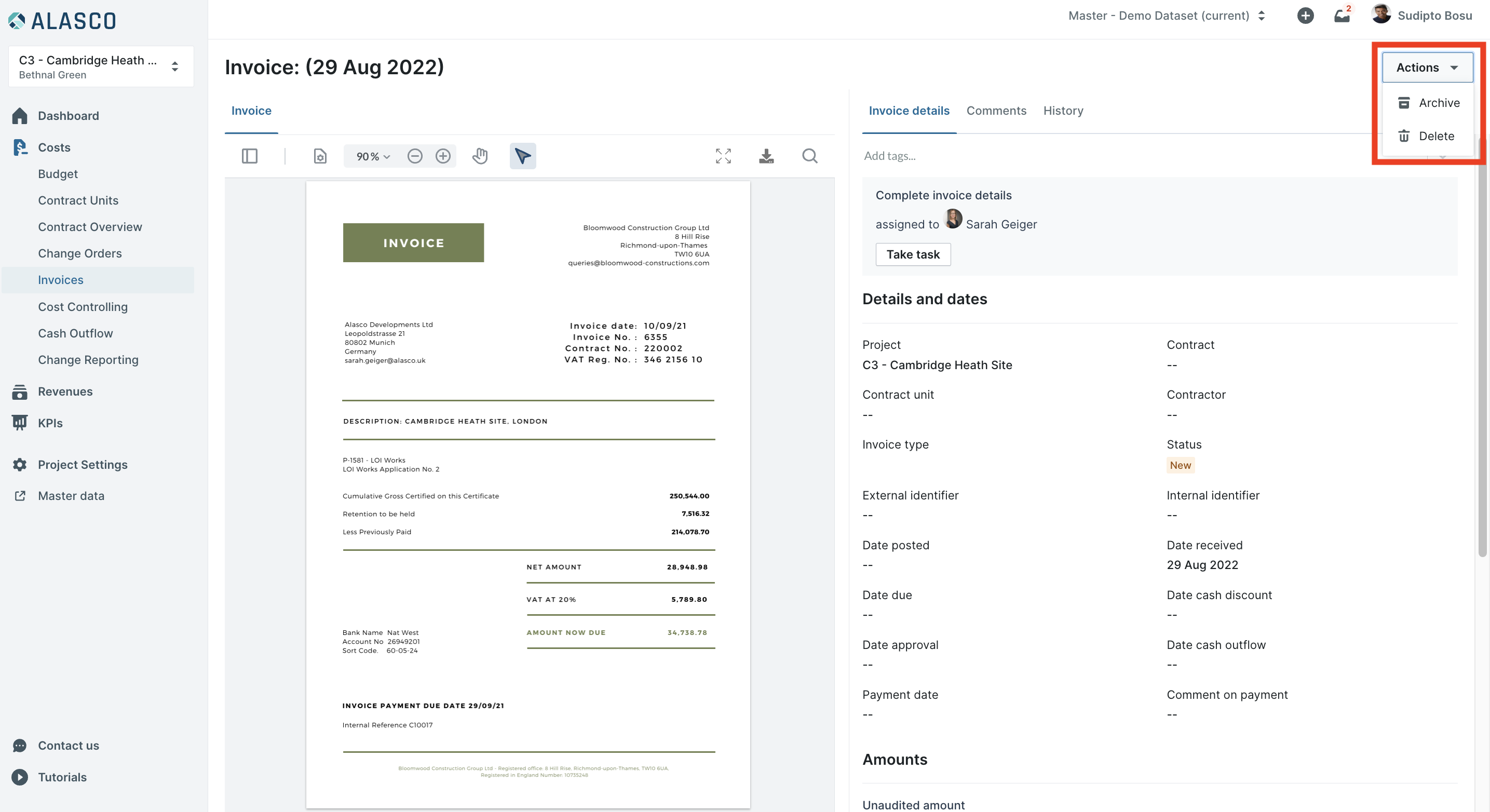
Task: Click the Amounts section heading
Action: (x=895, y=760)
